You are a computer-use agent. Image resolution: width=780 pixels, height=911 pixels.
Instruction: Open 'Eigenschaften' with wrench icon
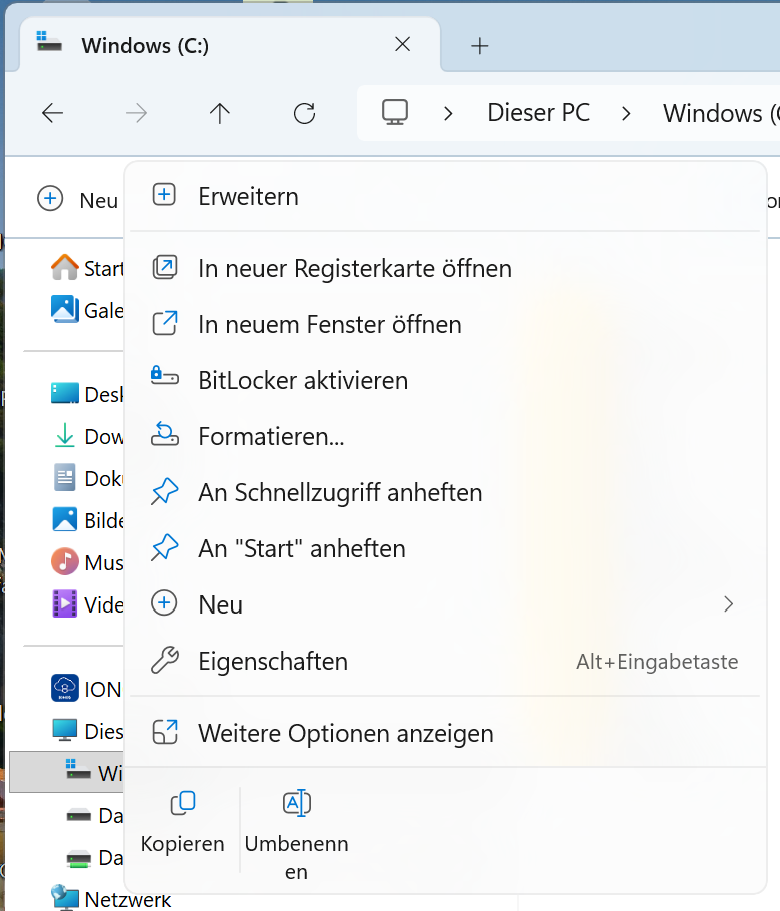[445, 661]
